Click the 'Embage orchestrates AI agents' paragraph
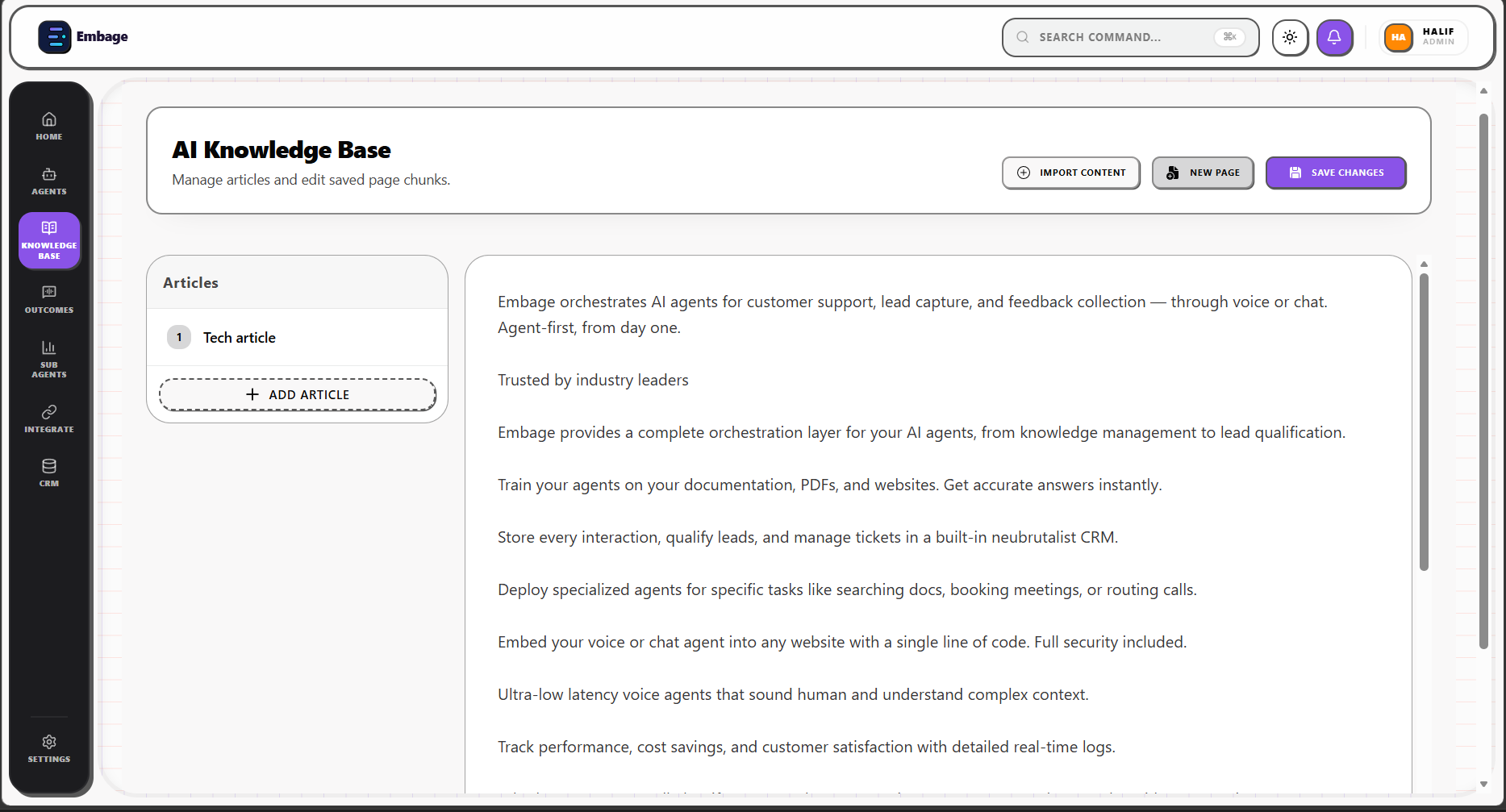 pyautogui.click(x=912, y=314)
